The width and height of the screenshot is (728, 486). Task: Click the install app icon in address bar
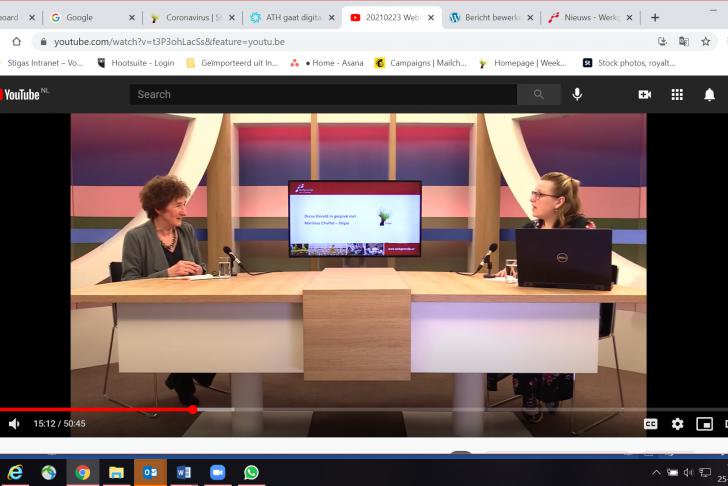click(663, 42)
